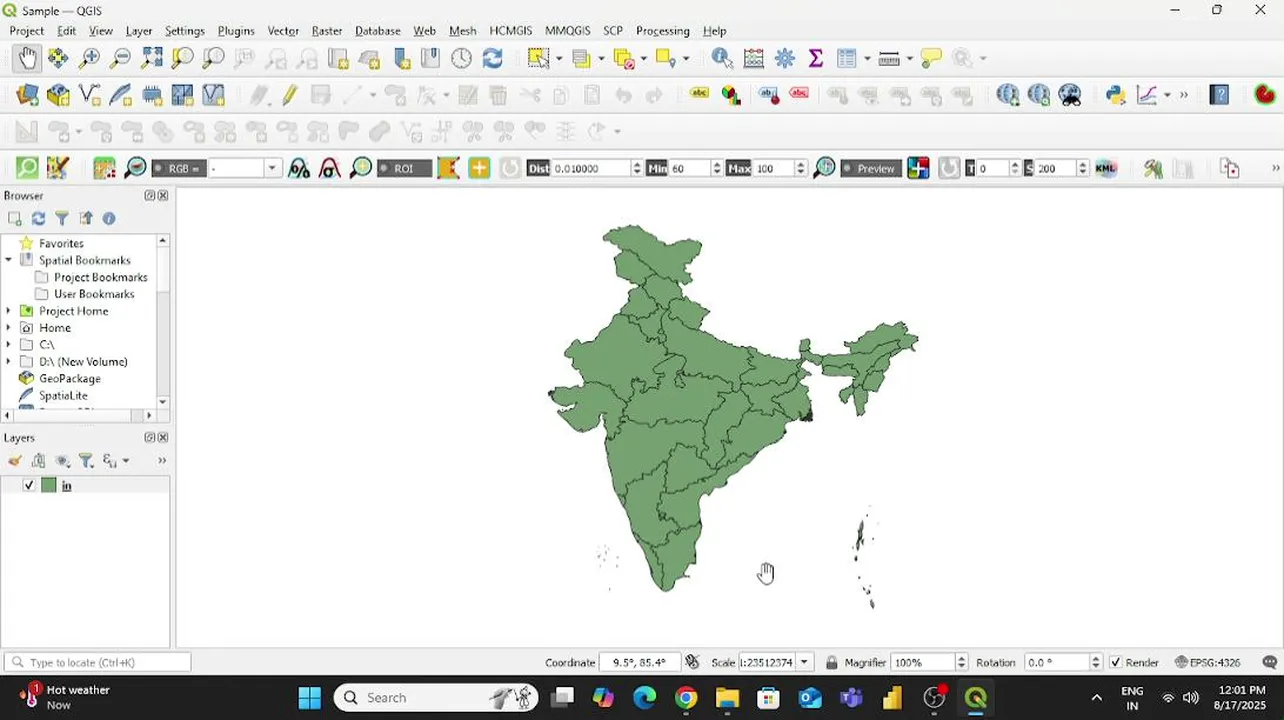This screenshot has width=1284, height=720.
Task: Open the Plugins menu
Action: (x=236, y=31)
